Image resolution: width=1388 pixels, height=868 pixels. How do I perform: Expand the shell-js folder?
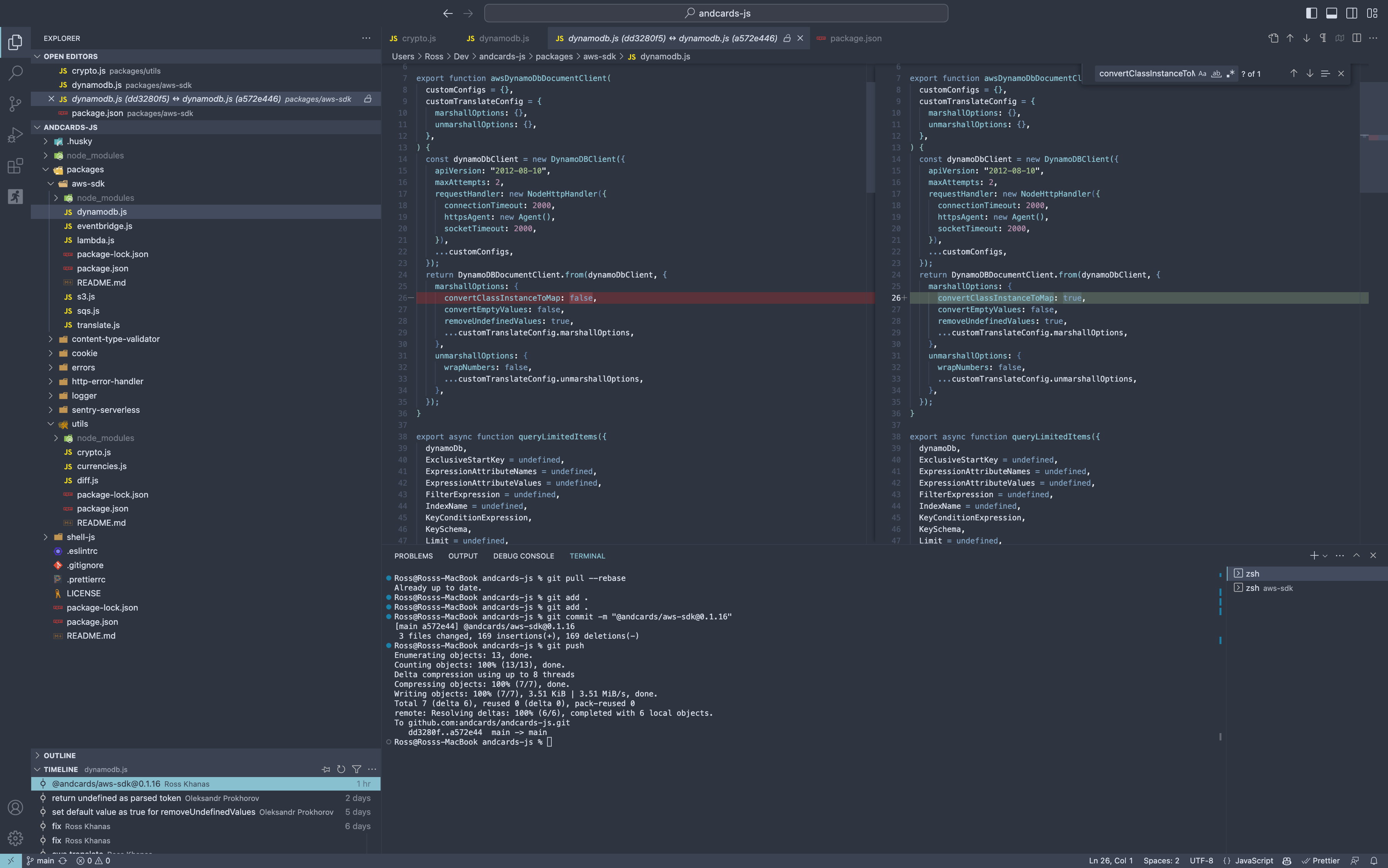tap(81, 537)
